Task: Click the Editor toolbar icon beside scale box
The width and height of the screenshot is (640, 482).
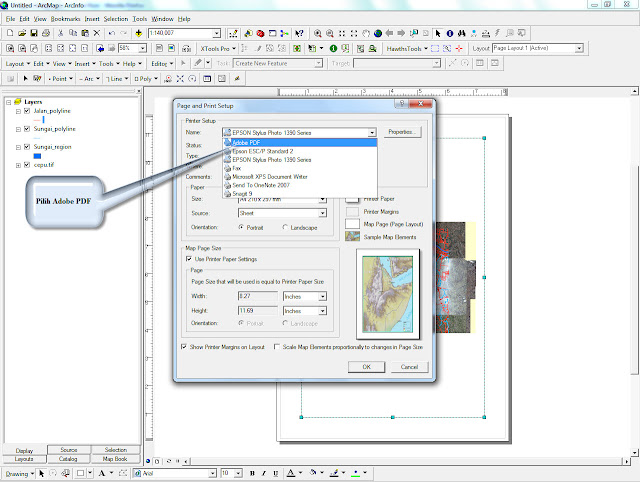Action: pyautogui.click(x=233, y=33)
